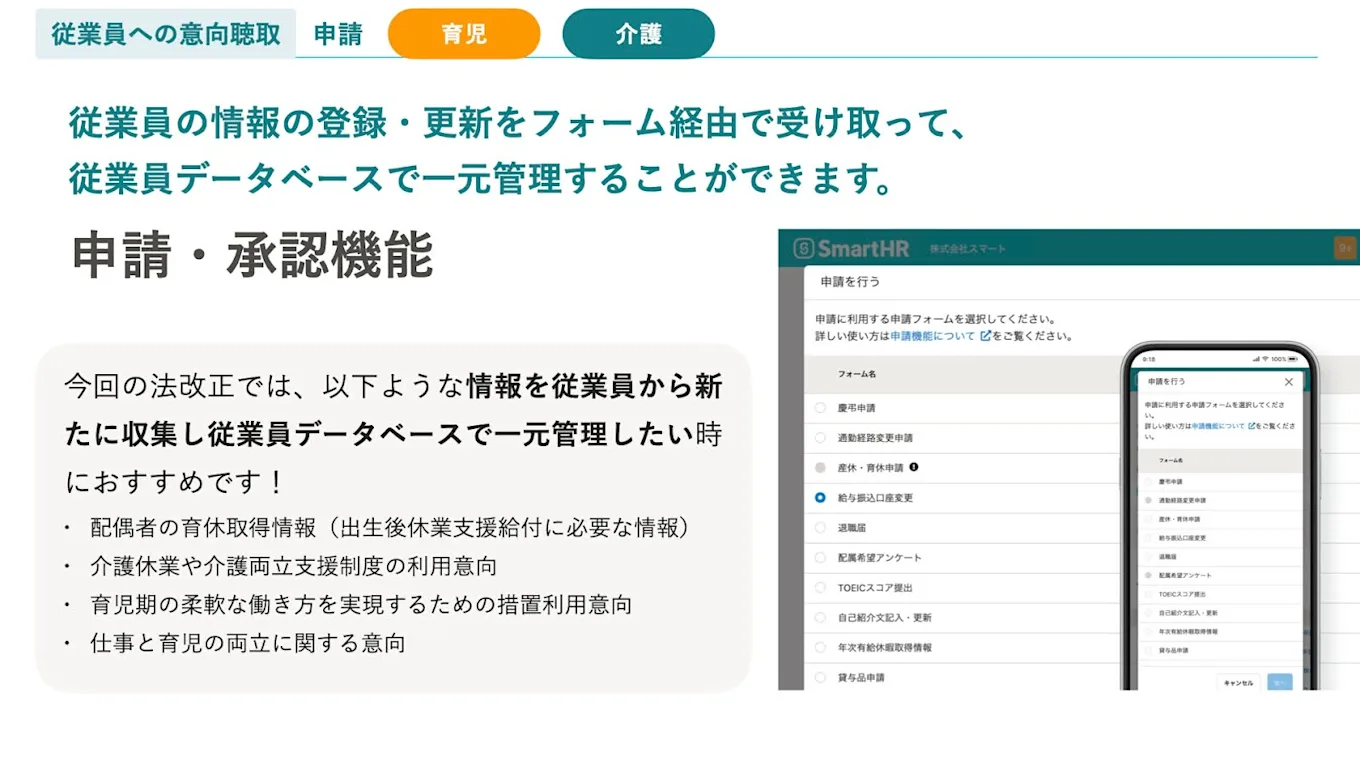The width and height of the screenshot is (1360, 765).
Task: Click the TOEICスコア提出 row on the phone
Action: [x=1220, y=594]
